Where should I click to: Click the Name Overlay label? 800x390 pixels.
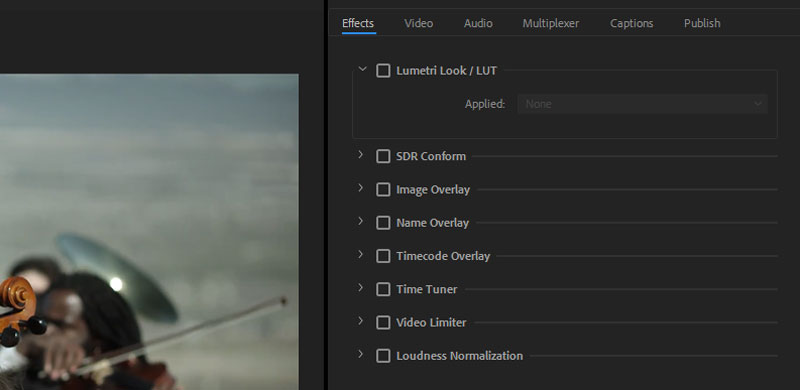[433, 223]
